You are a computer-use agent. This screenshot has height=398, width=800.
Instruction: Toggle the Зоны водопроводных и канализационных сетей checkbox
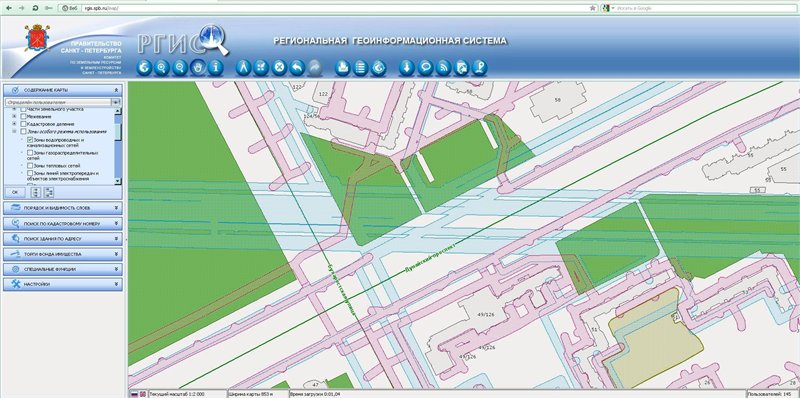(x=30, y=139)
